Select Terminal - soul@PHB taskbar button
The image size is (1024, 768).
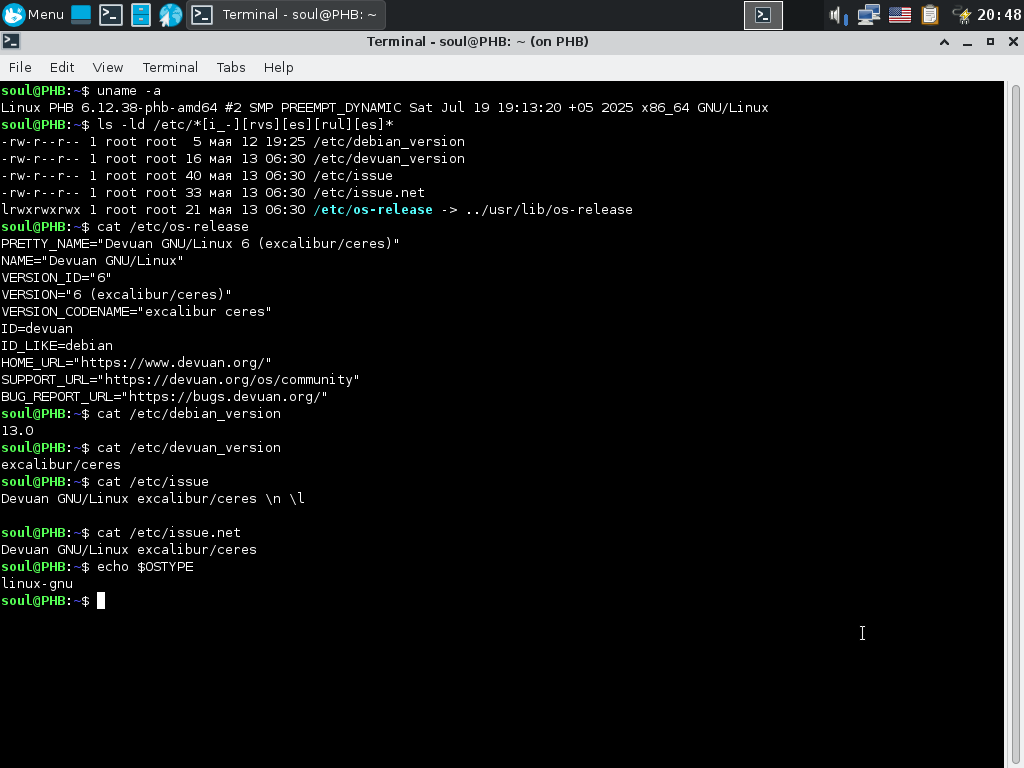(x=286, y=15)
